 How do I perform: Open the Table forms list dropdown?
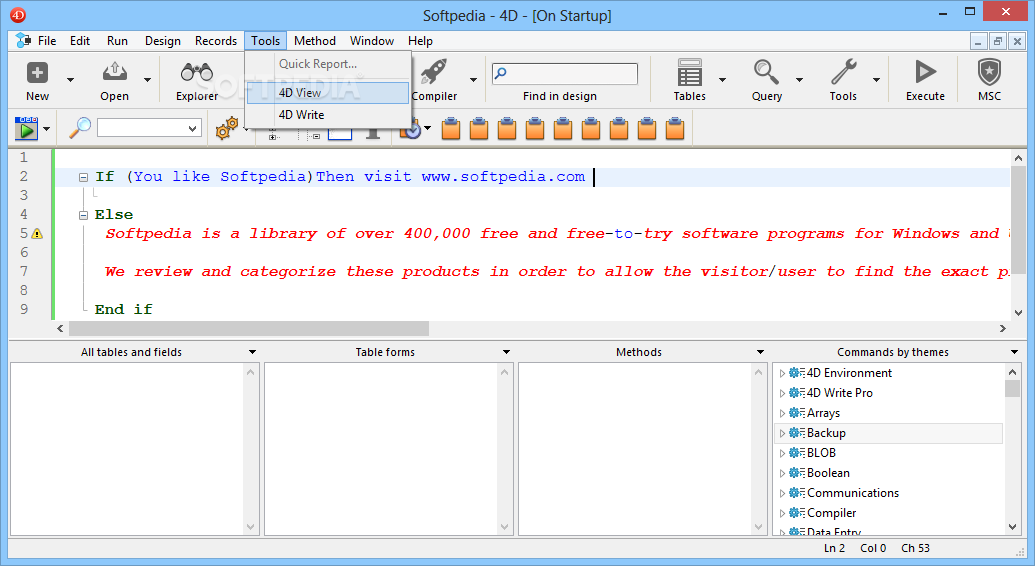point(506,352)
